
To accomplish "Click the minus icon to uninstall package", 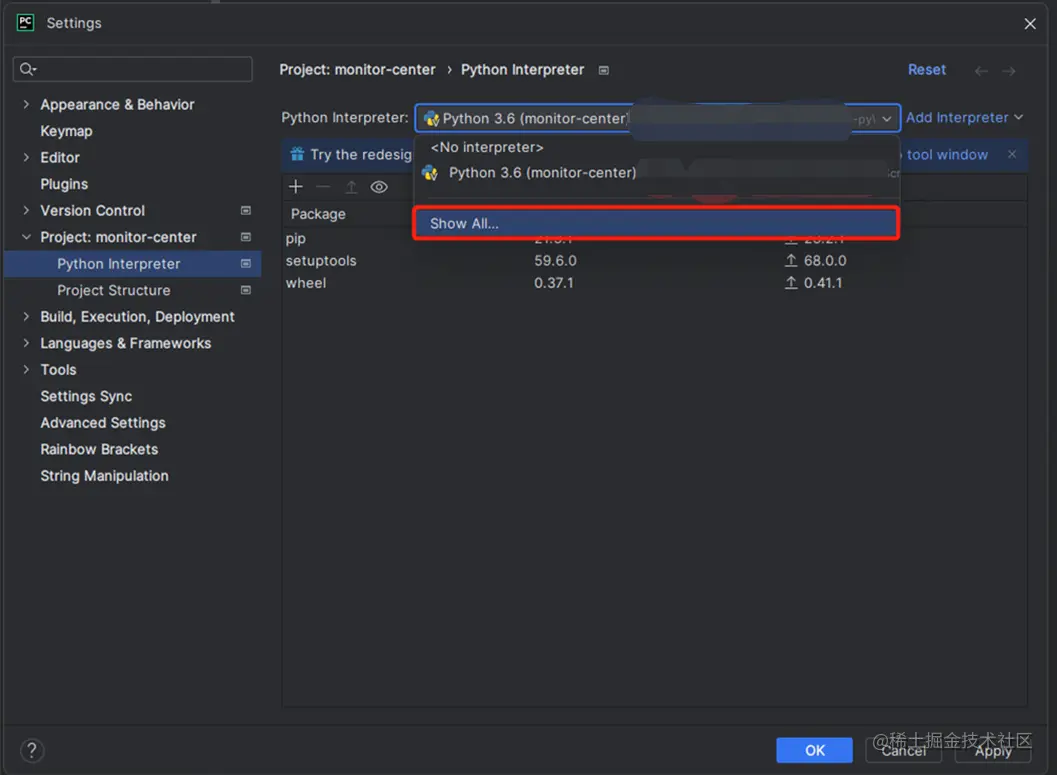I will [323, 187].
